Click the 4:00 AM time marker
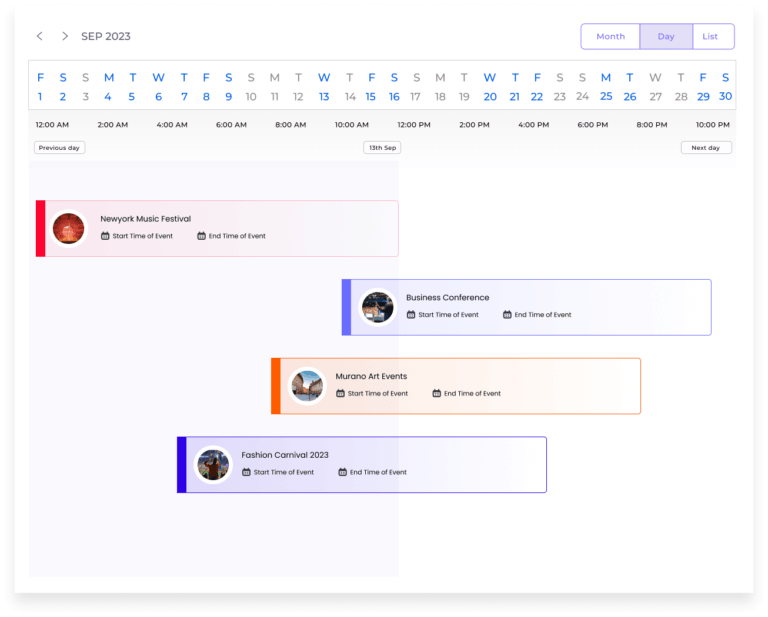Image resolution: width=768 pixels, height=617 pixels. pyautogui.click(x=172, y=125)
